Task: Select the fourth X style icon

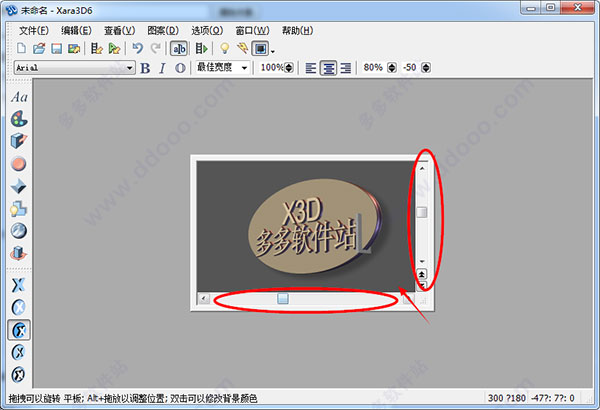Action: 18,352
